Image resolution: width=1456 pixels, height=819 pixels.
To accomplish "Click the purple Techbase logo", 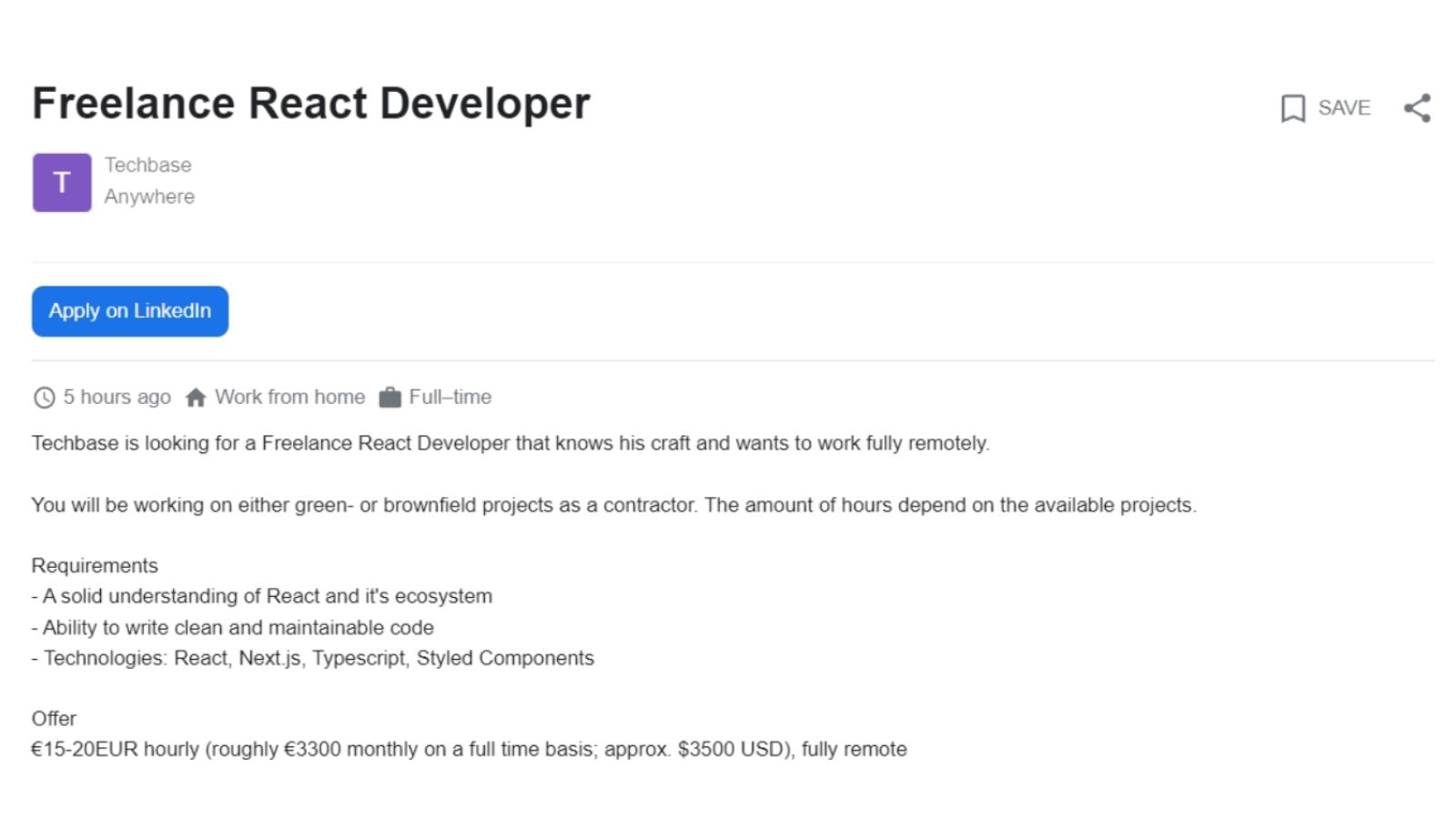I will [62, 183].
